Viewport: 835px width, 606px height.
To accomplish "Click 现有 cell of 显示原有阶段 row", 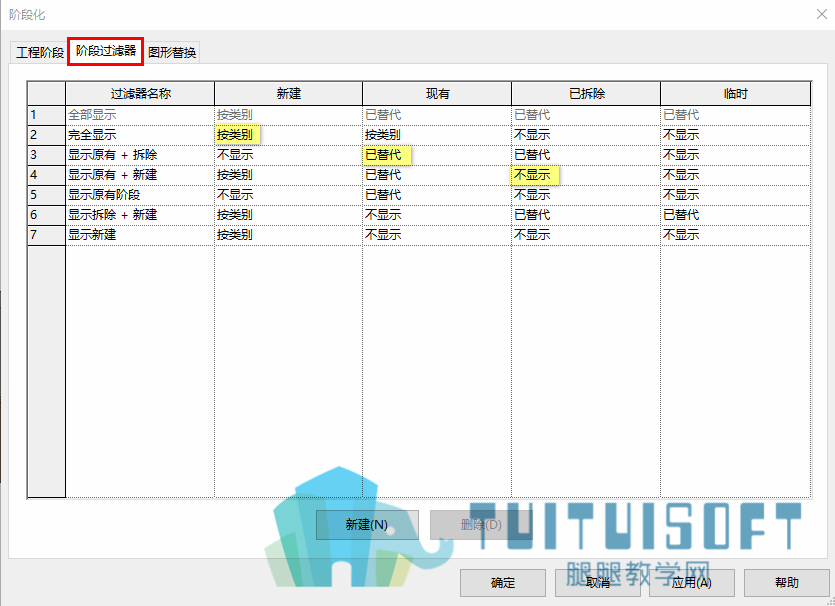I will [437, 195].
